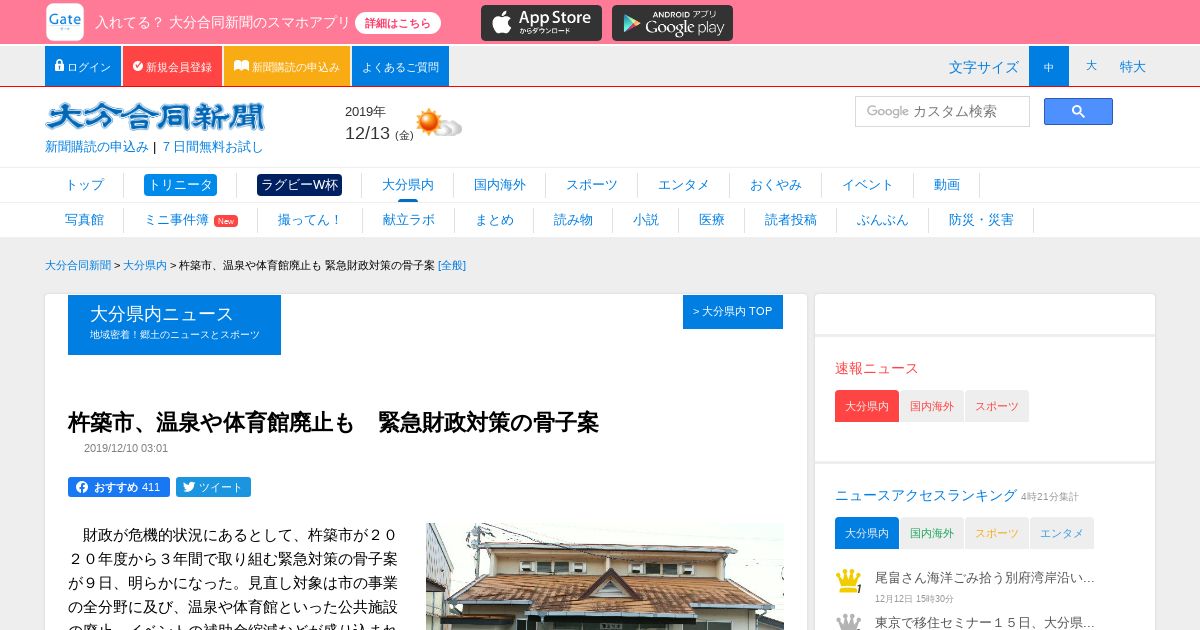Click the Gate app icon in banner
This screenshot has width=1200, height=630.
(64, 22)
